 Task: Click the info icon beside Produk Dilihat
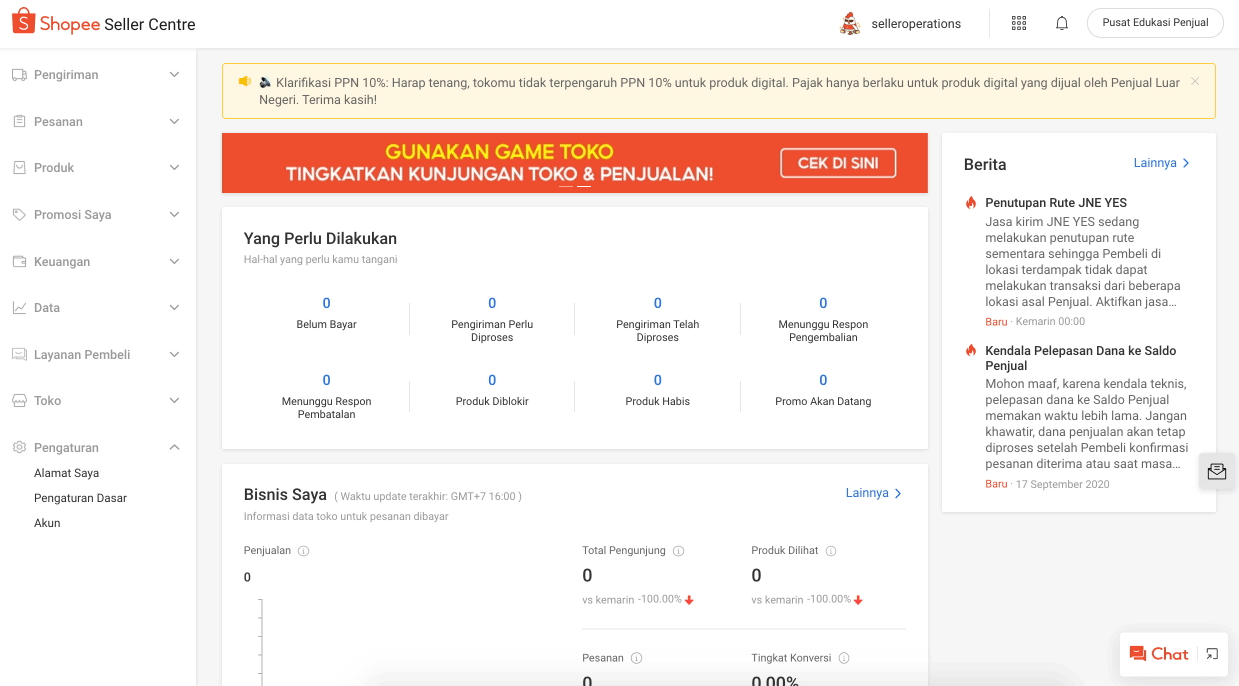pos(831,551)
